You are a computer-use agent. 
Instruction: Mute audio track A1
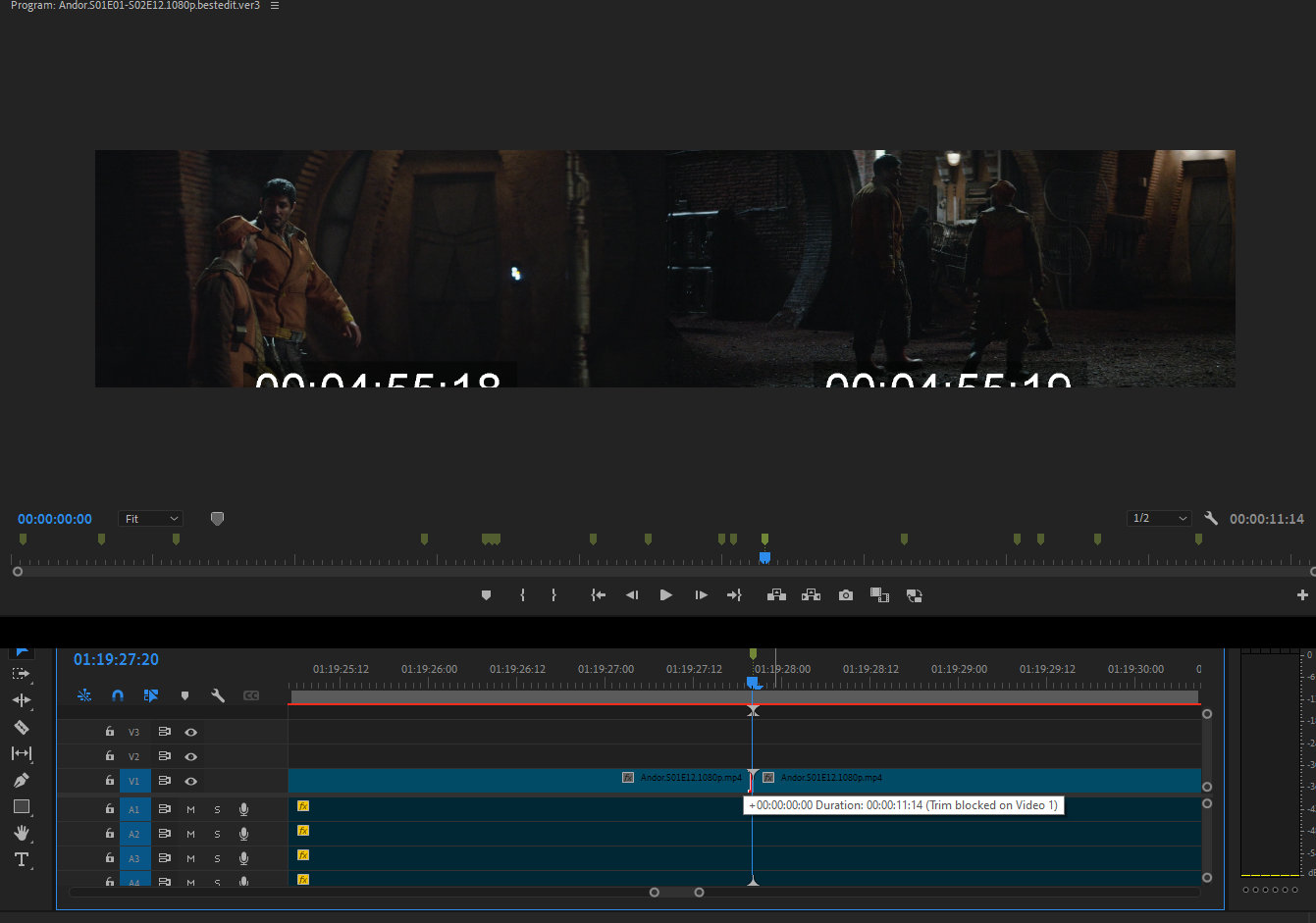point(190,809)
